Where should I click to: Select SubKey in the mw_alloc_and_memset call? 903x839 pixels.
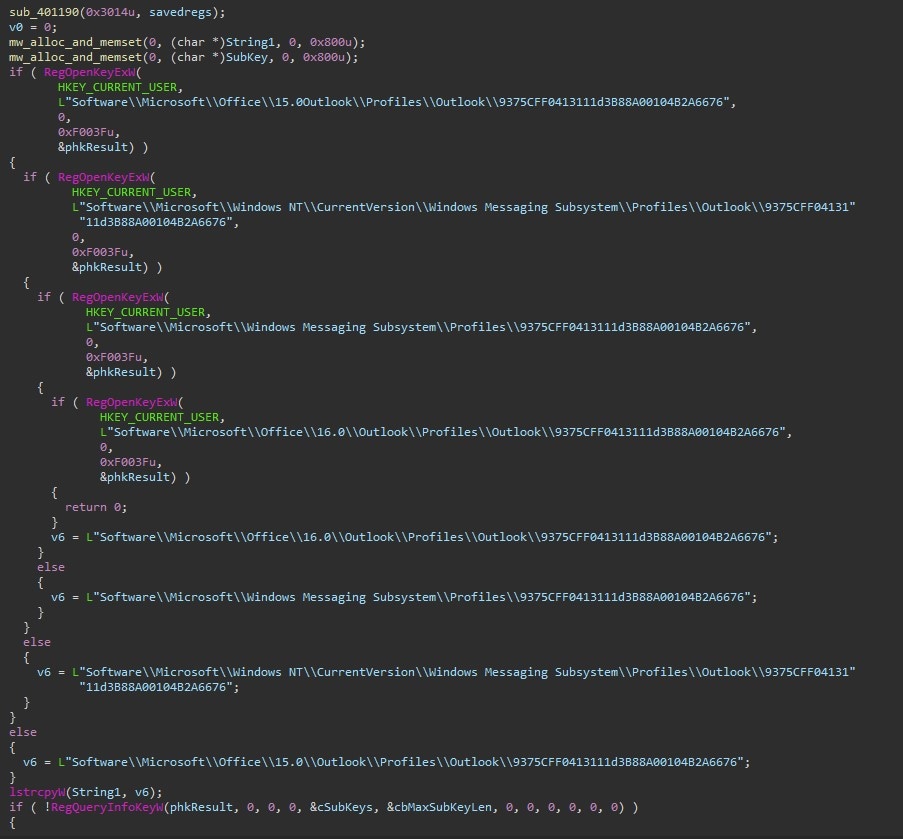(246, 57)
